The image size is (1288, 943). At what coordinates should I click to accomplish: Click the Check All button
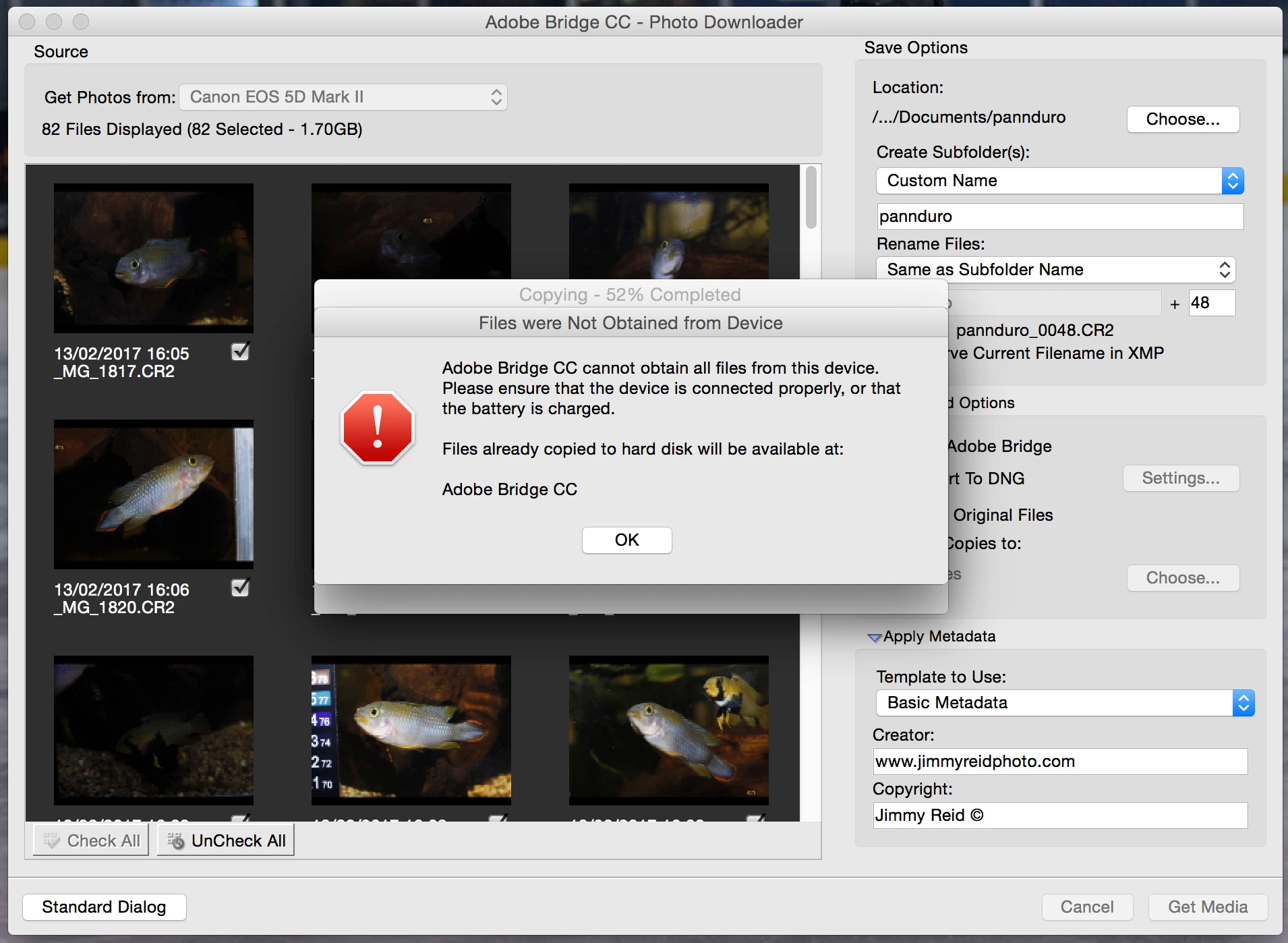coord(91,840)
